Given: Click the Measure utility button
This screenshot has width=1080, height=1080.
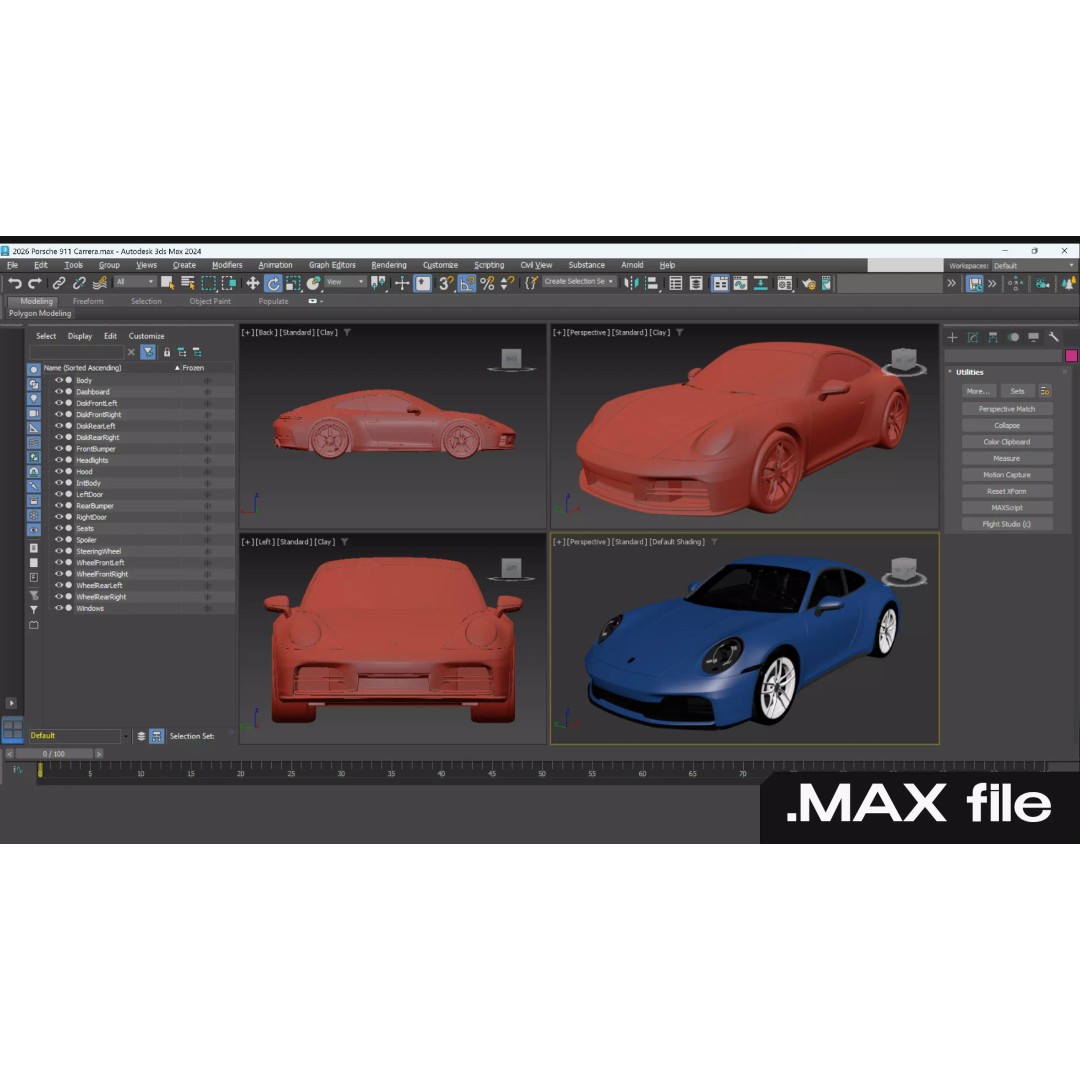Looking at the screenshot, I should (x=1006, y=459).
